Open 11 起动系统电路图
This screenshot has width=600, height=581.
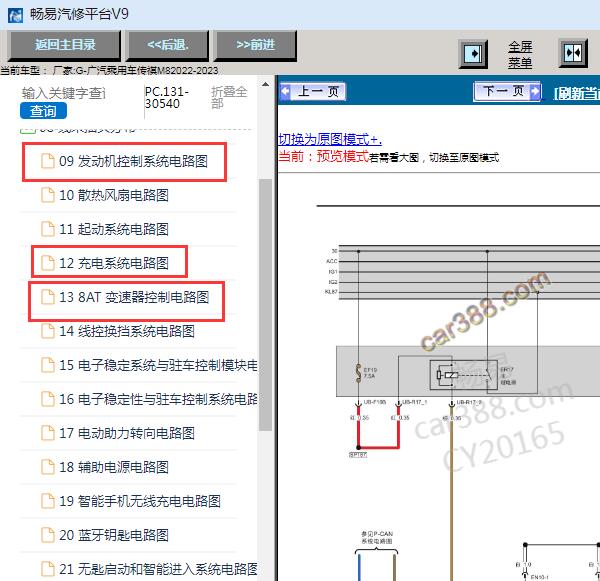[114, 229]
